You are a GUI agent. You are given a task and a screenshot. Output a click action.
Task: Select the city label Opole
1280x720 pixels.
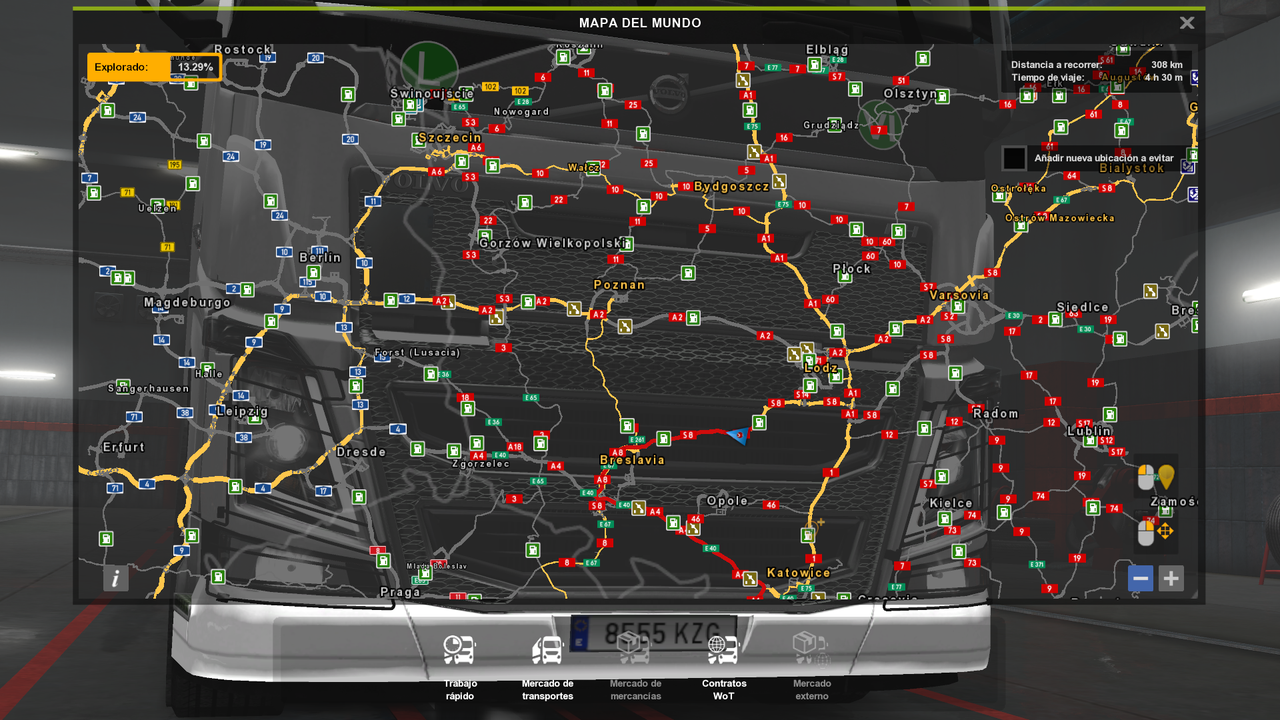(x=727, y=501)
